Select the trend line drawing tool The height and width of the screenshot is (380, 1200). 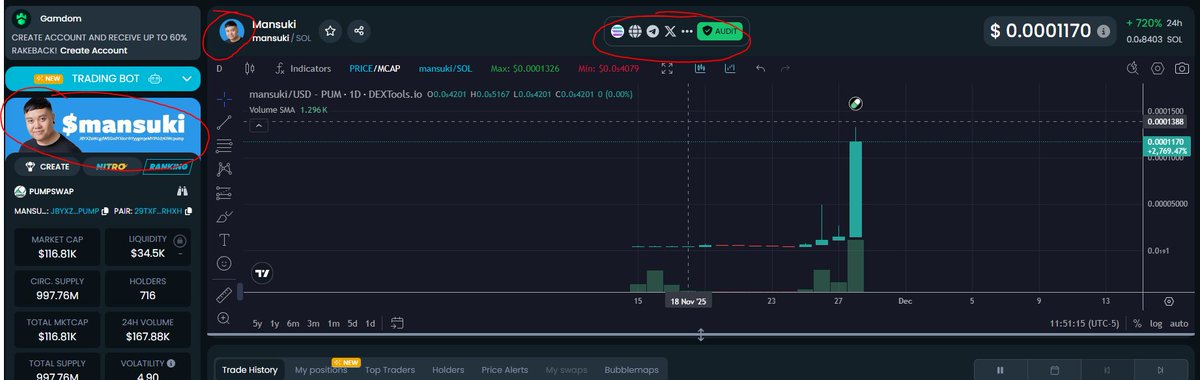[225, 122]
